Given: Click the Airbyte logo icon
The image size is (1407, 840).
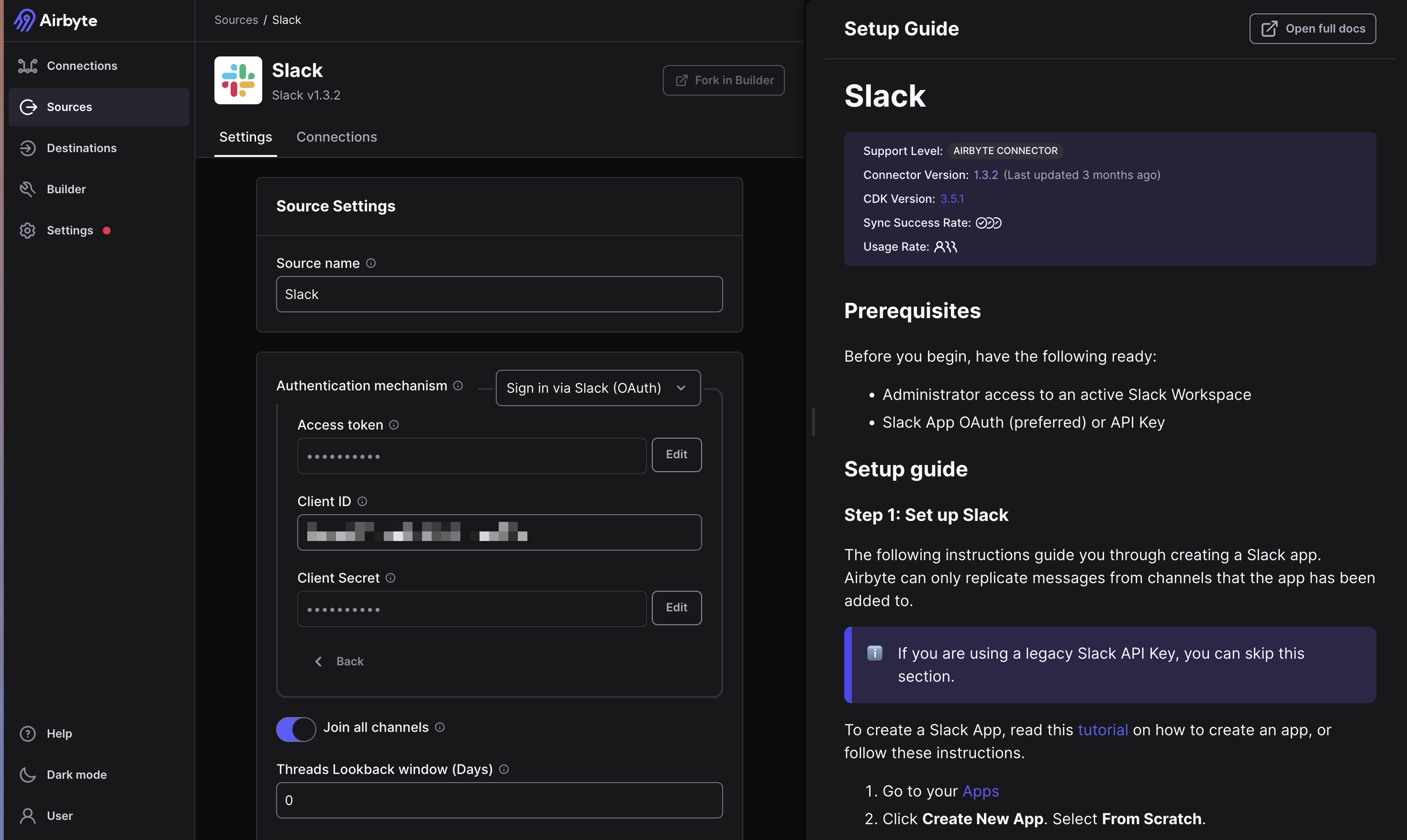Looking at the screenshot, I should pos(24,21).
